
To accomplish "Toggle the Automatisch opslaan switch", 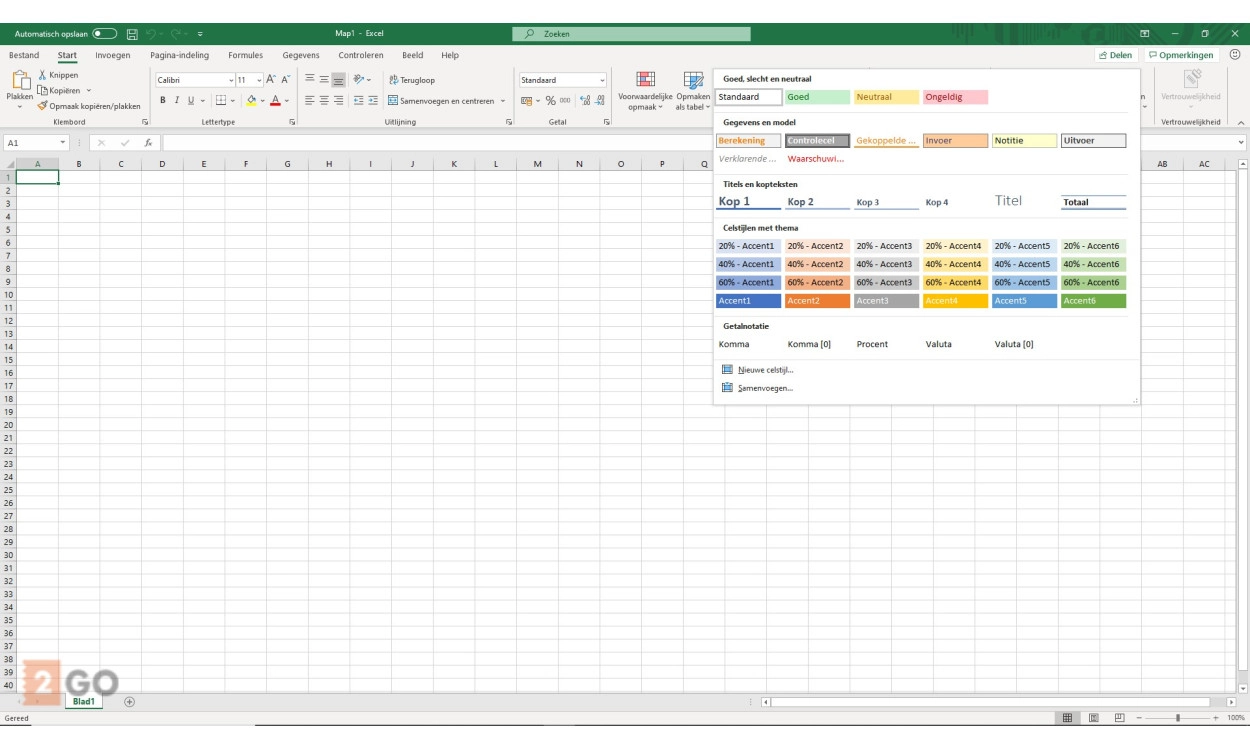I will 105,34.
